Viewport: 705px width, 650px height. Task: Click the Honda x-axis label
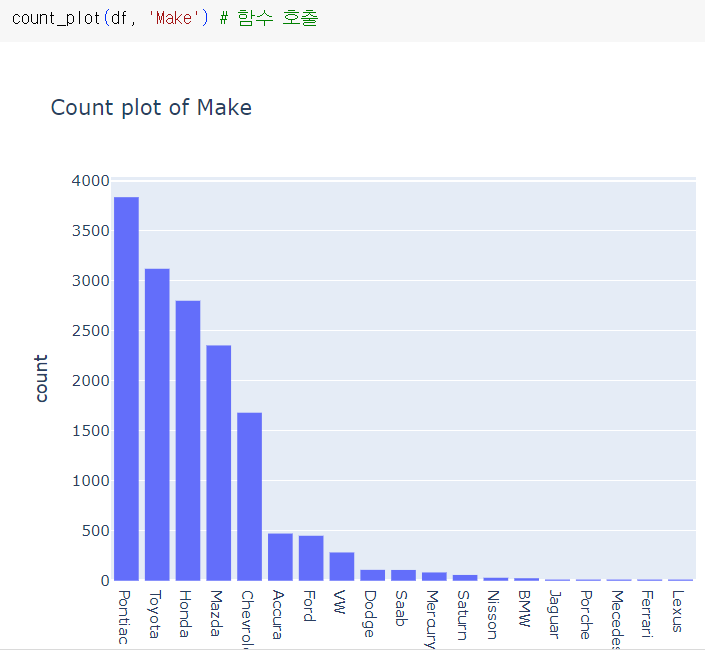[185, 614]
